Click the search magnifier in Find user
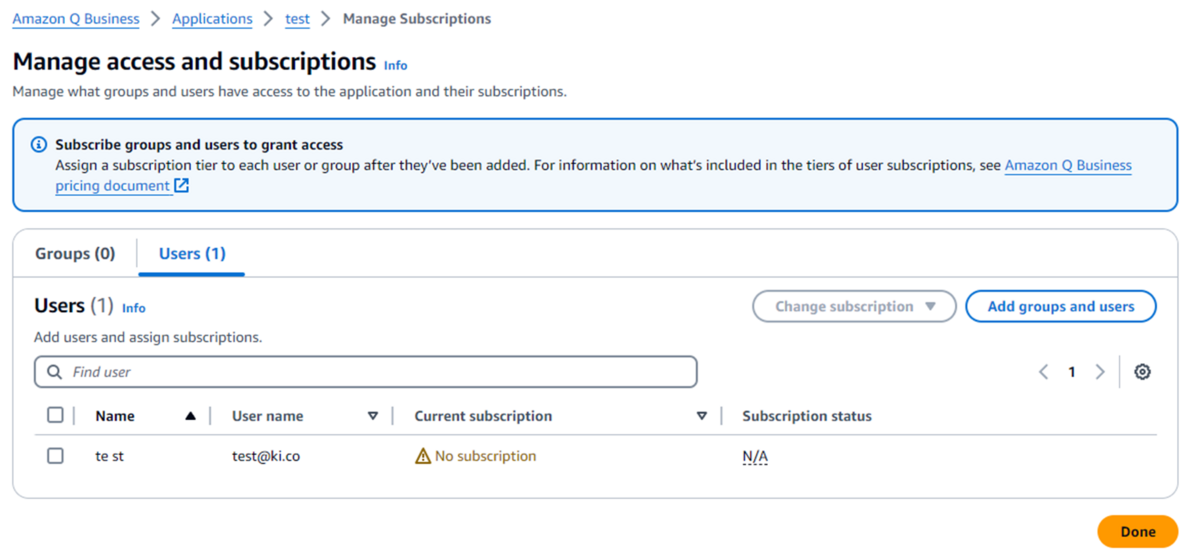The width and height of the screenshot is (1200, 552). click(55, 372)
